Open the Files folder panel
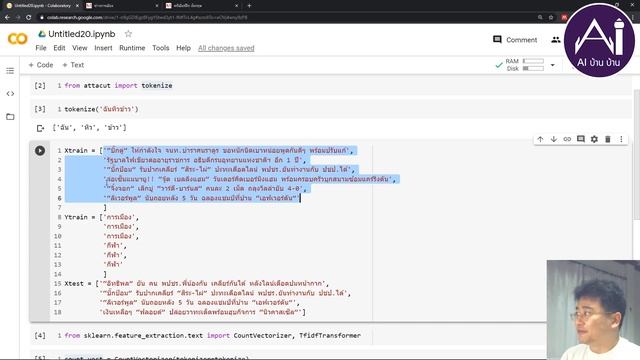640x360 pixels. coord(10,117)
